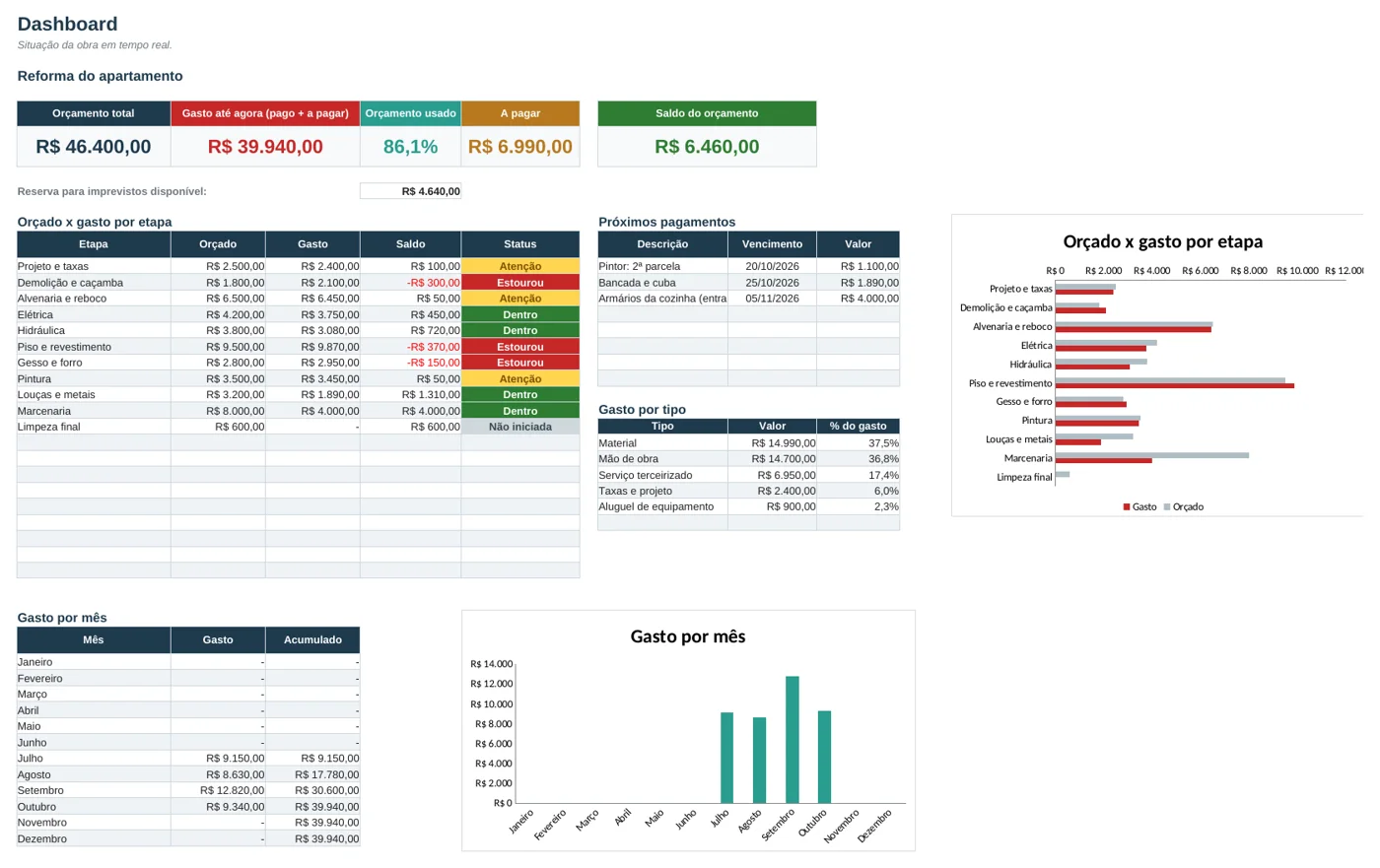Select the Vencimento column header
The height and width of the screenshot is (868, 1380).
coord(772,244)
